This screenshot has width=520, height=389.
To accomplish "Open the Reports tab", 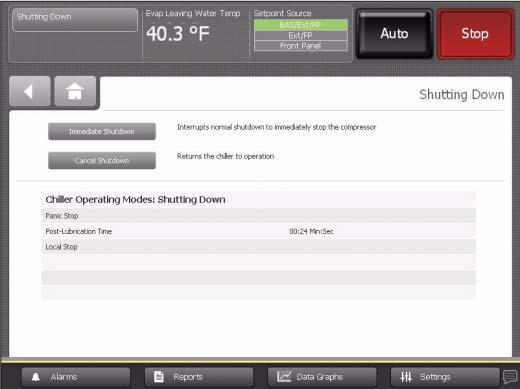I will click(199, 377).
